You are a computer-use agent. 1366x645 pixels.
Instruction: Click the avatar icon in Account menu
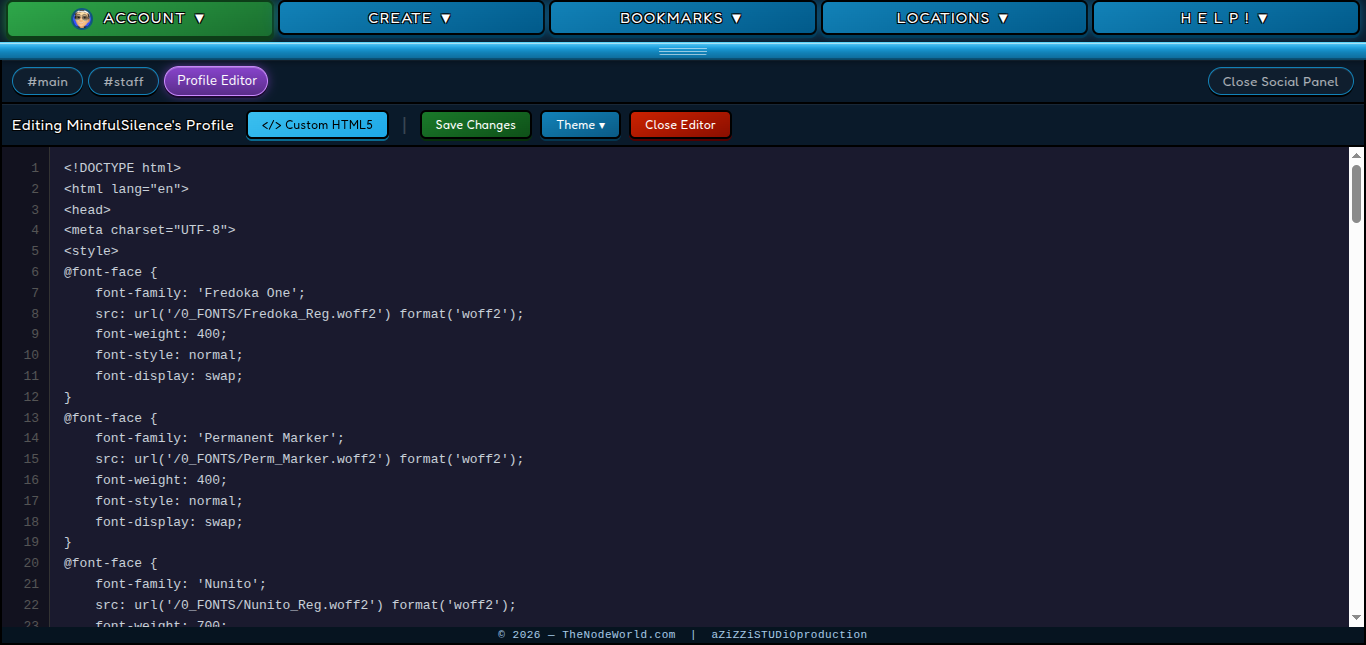(x=83, y=19)
